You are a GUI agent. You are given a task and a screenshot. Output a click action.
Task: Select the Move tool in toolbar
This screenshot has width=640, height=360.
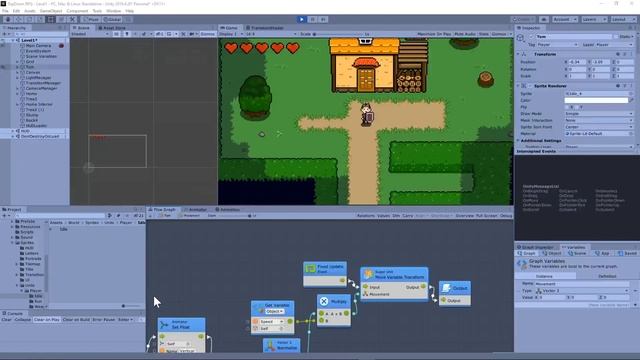click(x=18, y=19)
